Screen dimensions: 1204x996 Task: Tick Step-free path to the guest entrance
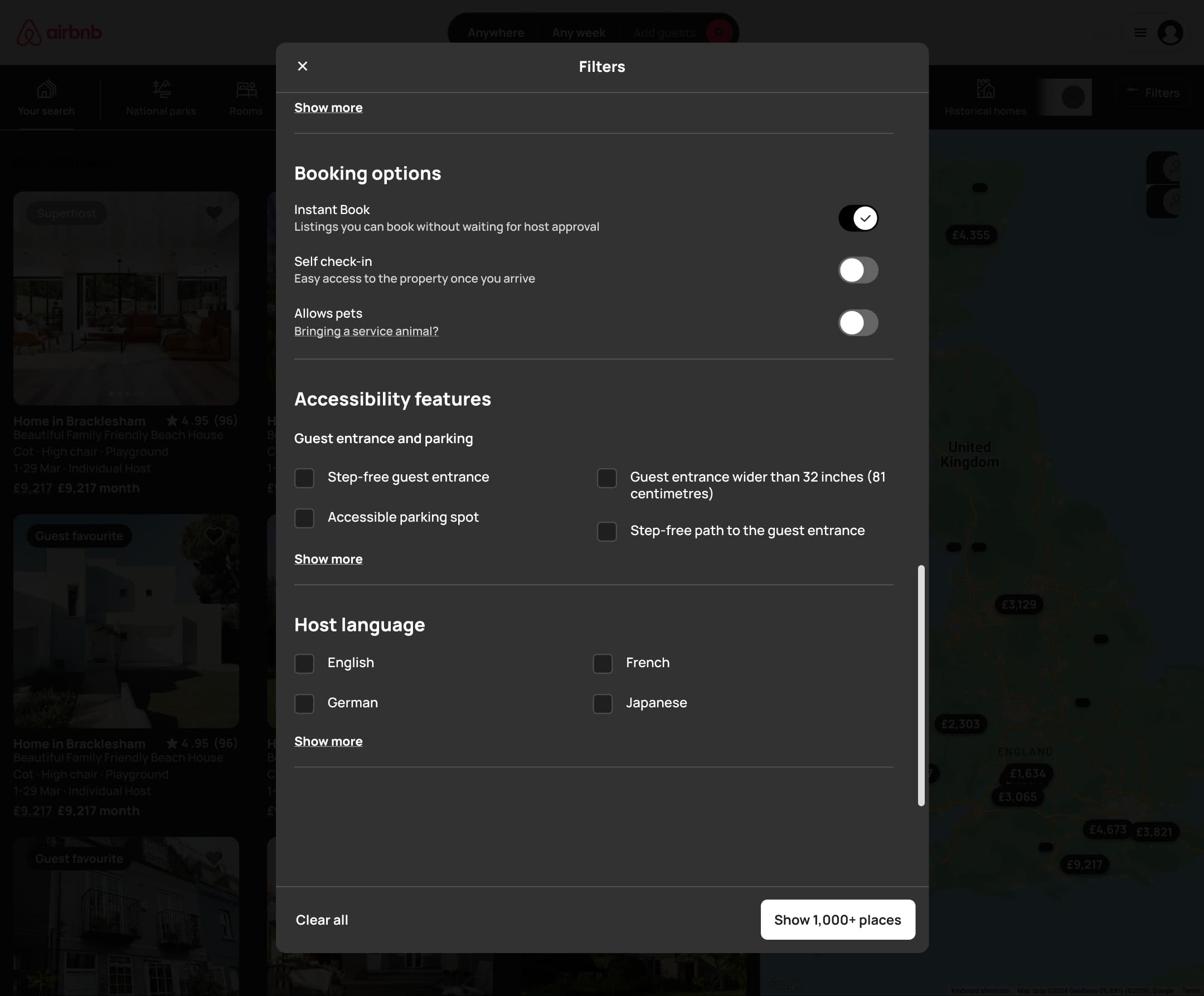[x=606, y=532]
